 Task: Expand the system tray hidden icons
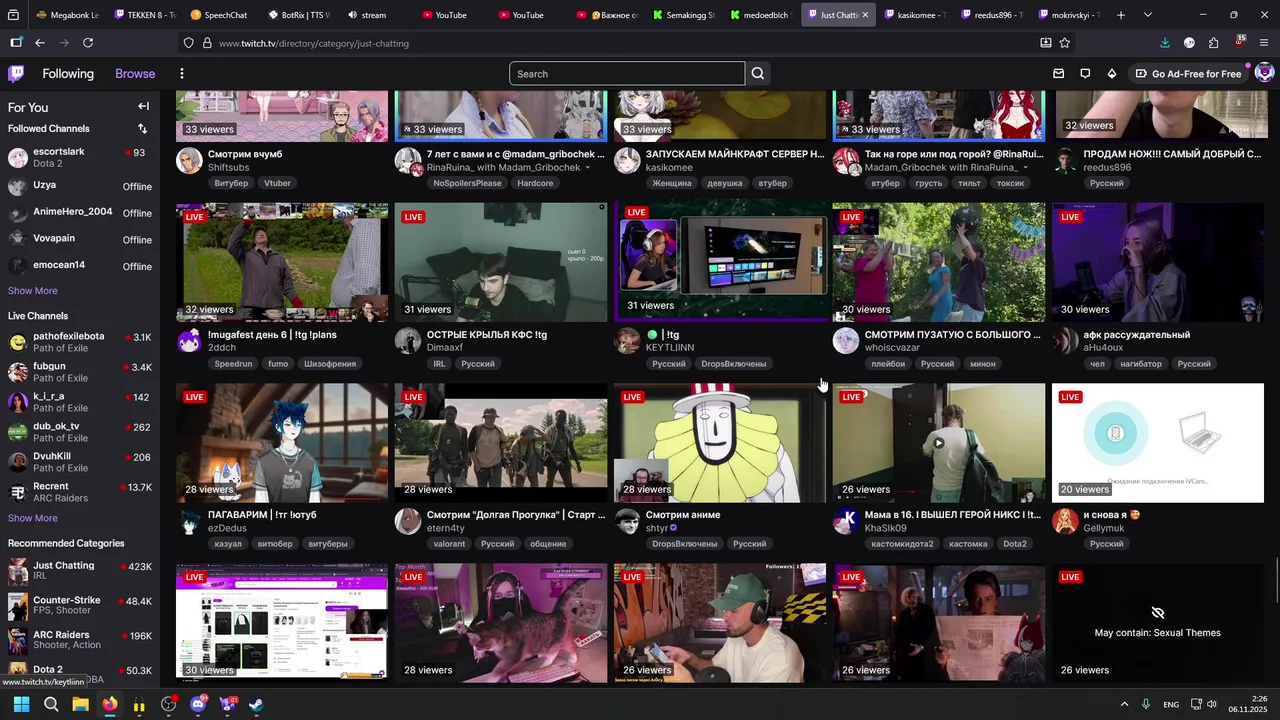click(1124, 704)
